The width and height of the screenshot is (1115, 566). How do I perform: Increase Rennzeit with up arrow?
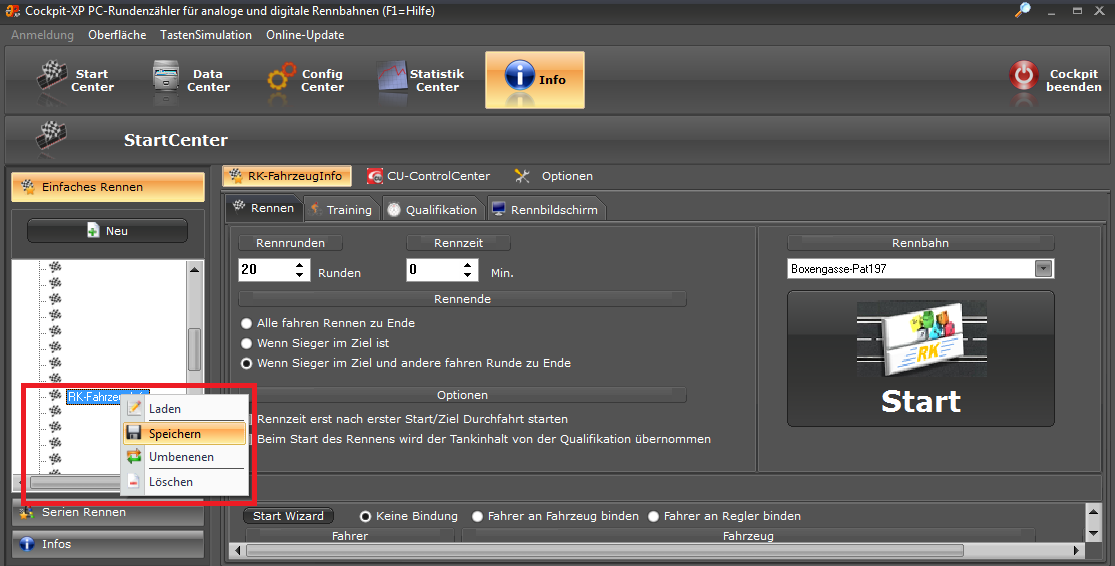tap(468, 265)
